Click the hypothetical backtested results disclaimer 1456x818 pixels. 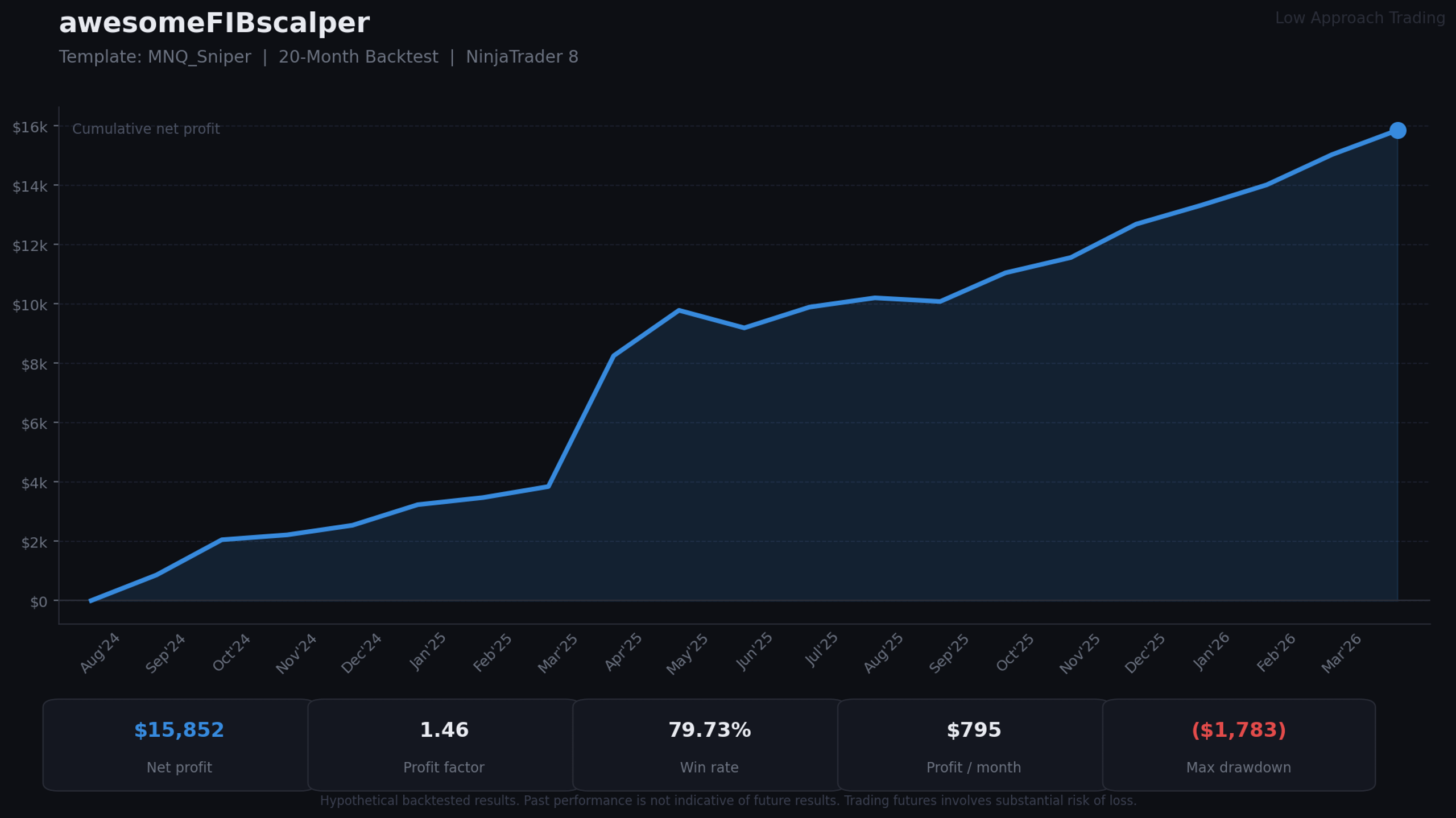(x=728, y=801)
